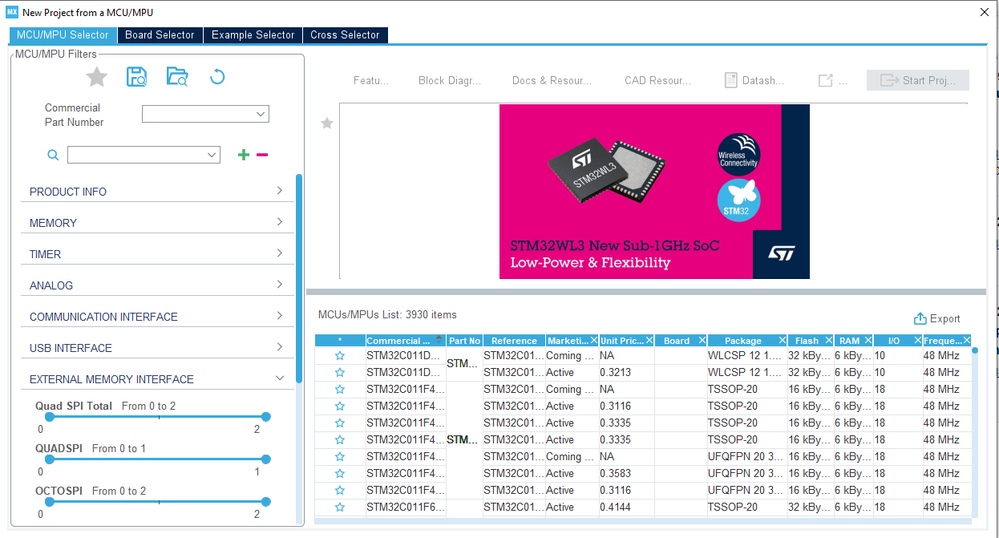Open Docs & Resources
This screenshot has height=538, width=999.
pos(552,80)
